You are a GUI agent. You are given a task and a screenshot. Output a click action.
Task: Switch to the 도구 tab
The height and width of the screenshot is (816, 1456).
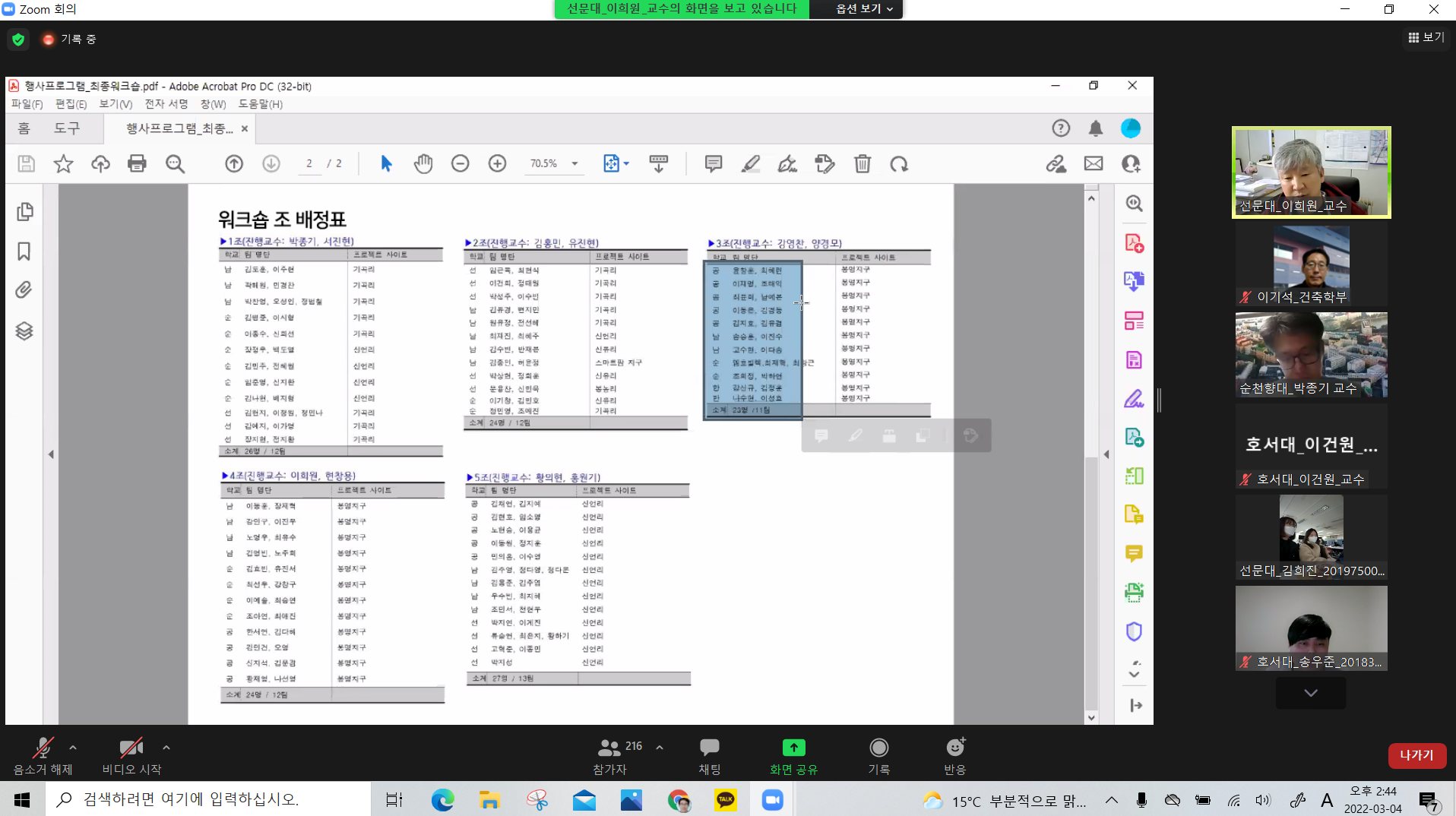(x=67, y=128)
